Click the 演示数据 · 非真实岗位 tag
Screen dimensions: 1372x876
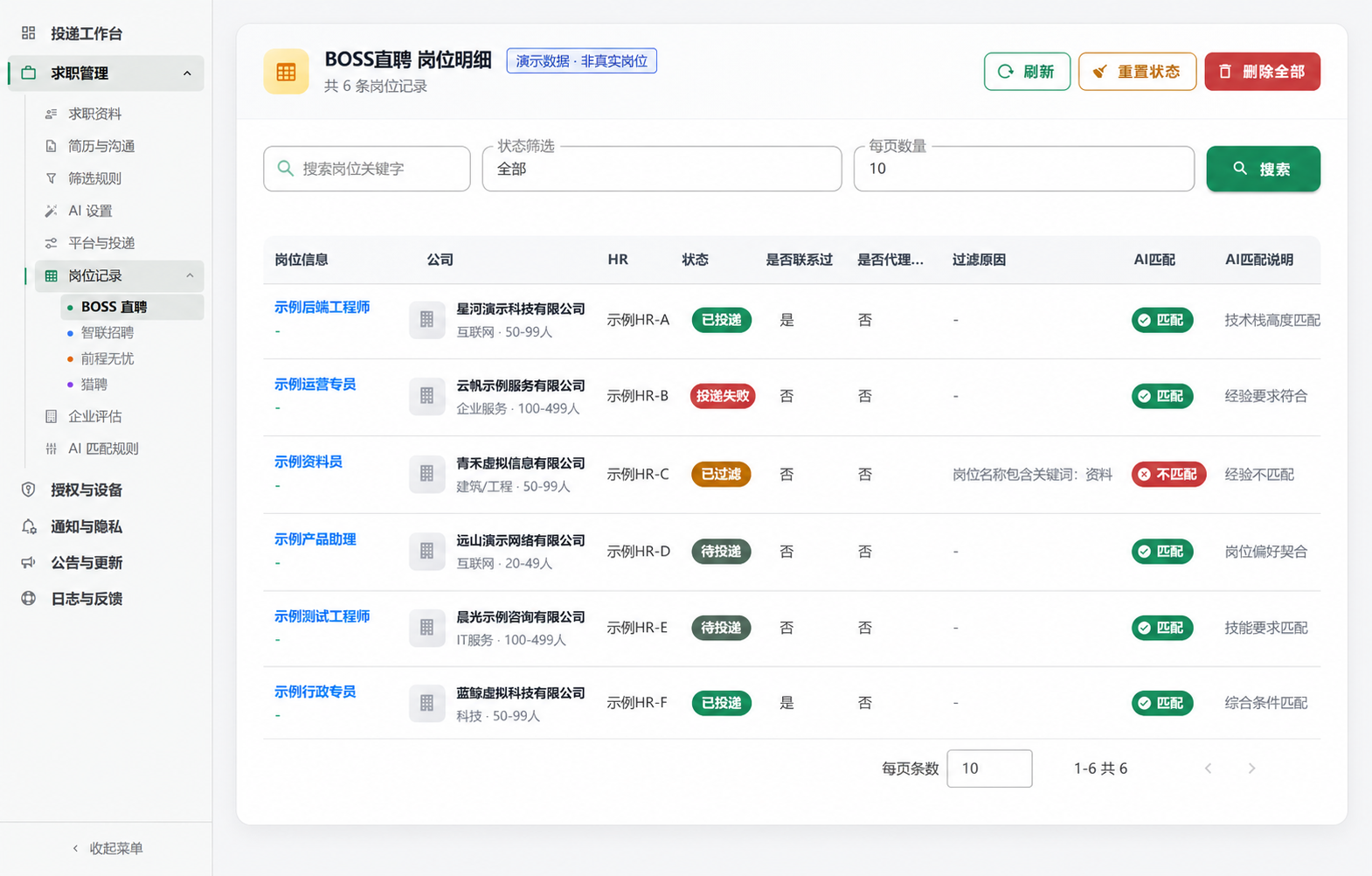coord(581,60)
